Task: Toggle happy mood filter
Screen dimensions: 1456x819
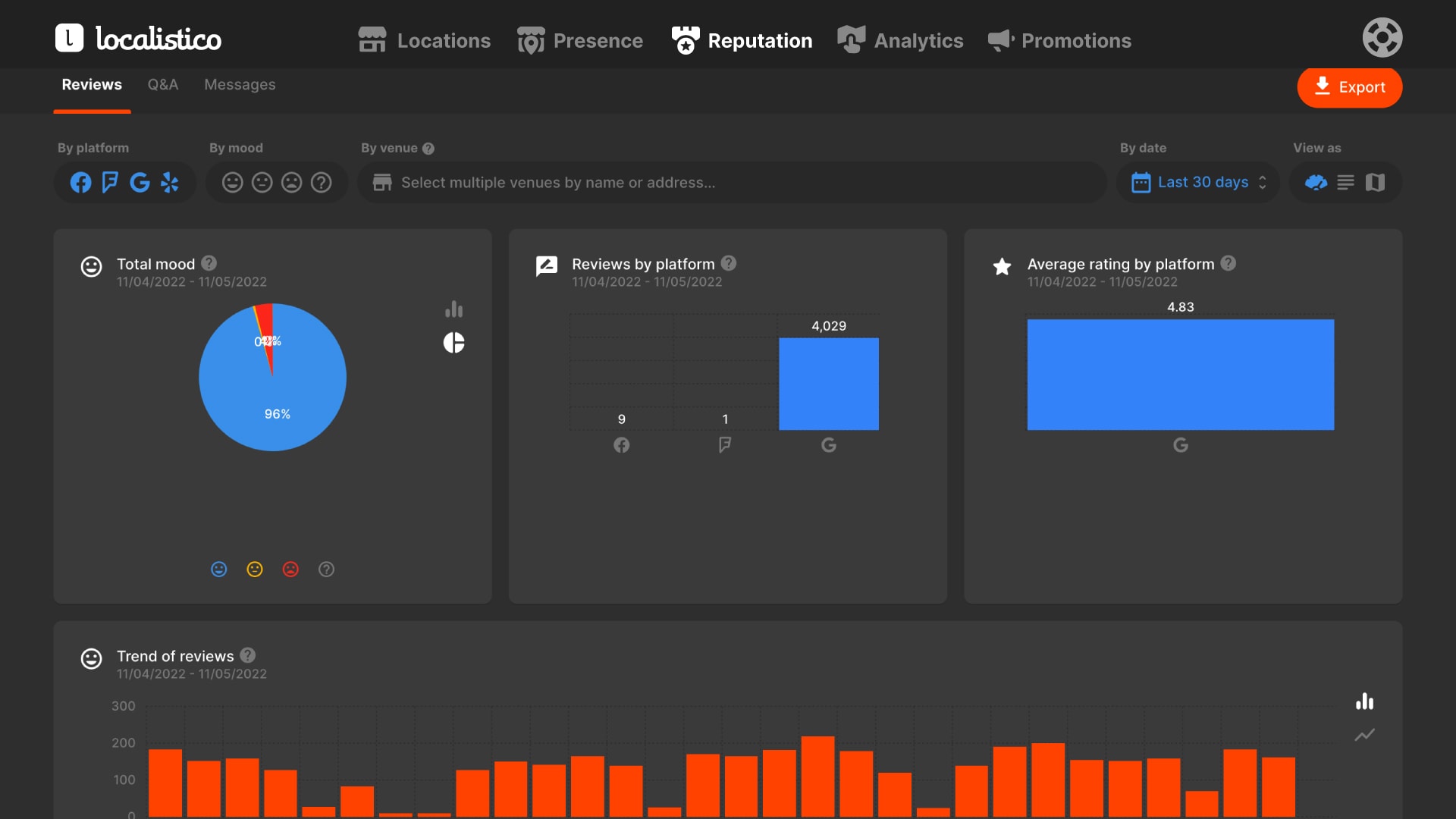Action: point(232,183)
